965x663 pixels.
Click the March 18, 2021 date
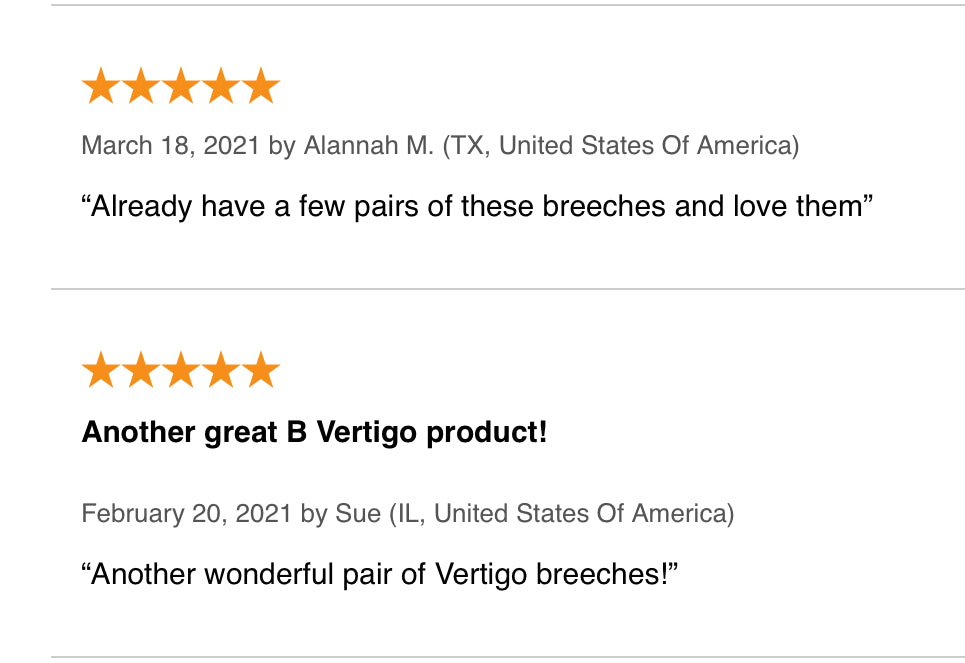click(170, 146)
